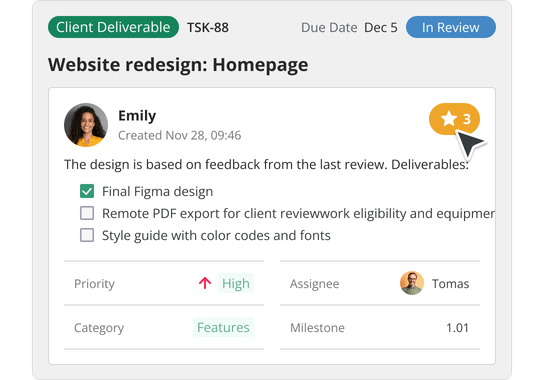Image resolution: width=544 pixels, height=380 pixels.
Task: Select the High priority label
Action: [x=236, y=283]
